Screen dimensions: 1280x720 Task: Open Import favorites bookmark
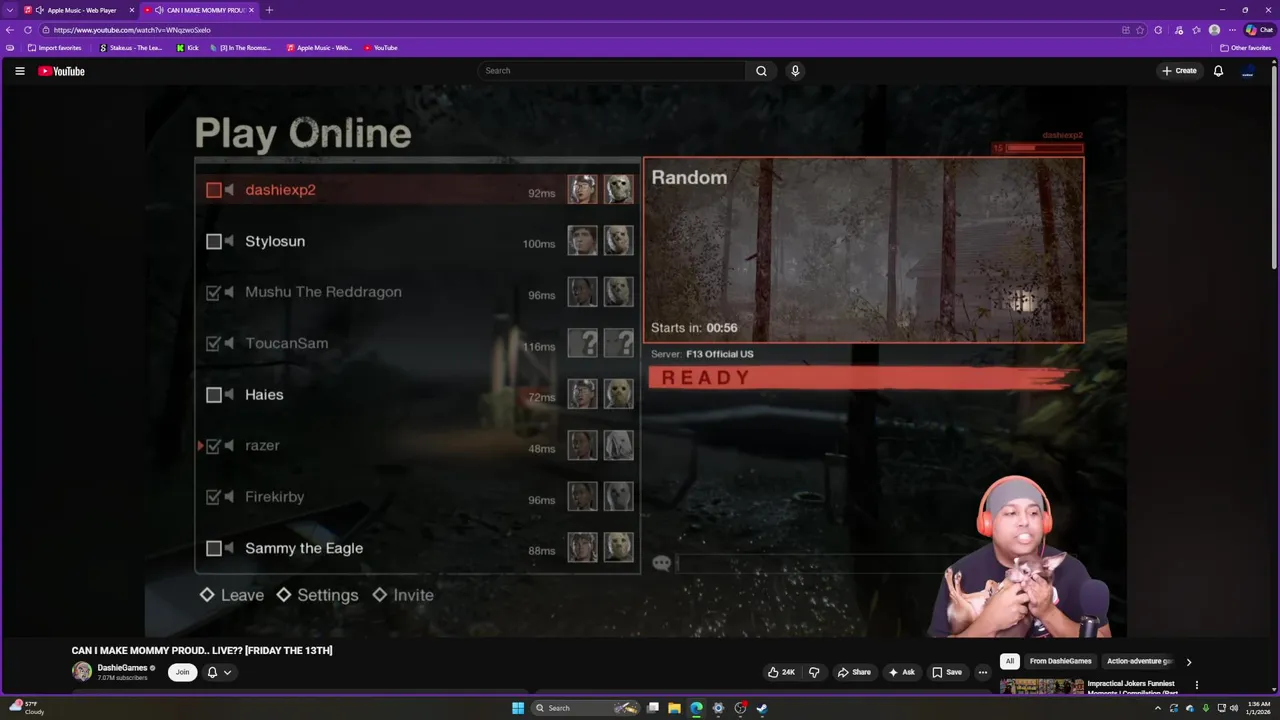tap(55, 48)
